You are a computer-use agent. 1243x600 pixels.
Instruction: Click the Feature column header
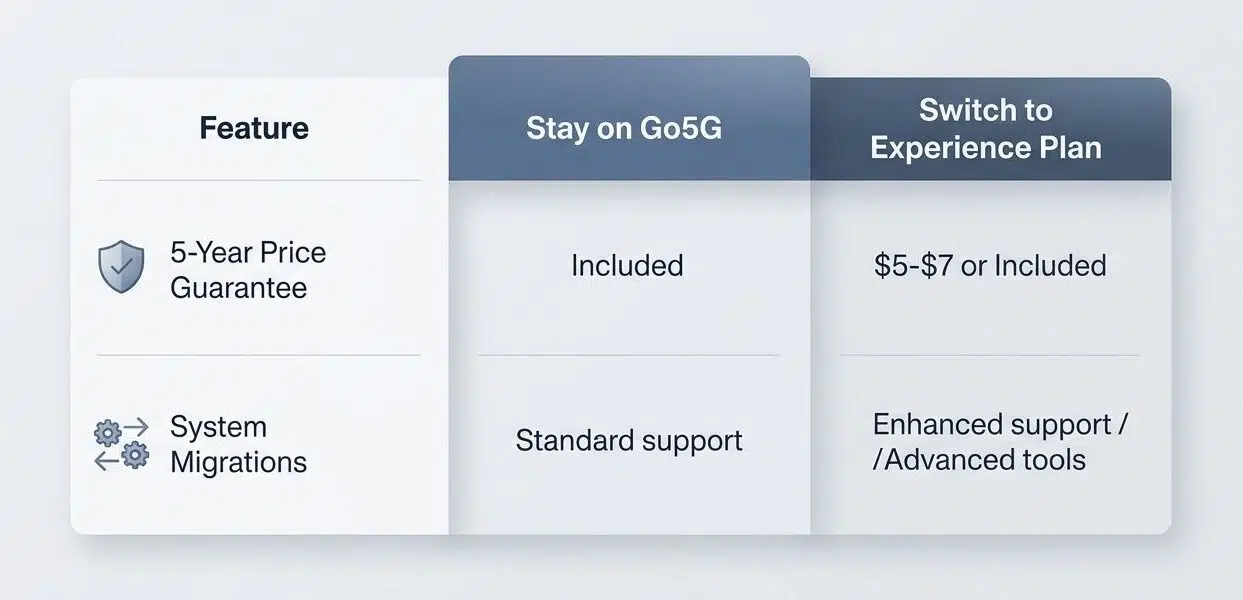254,128
